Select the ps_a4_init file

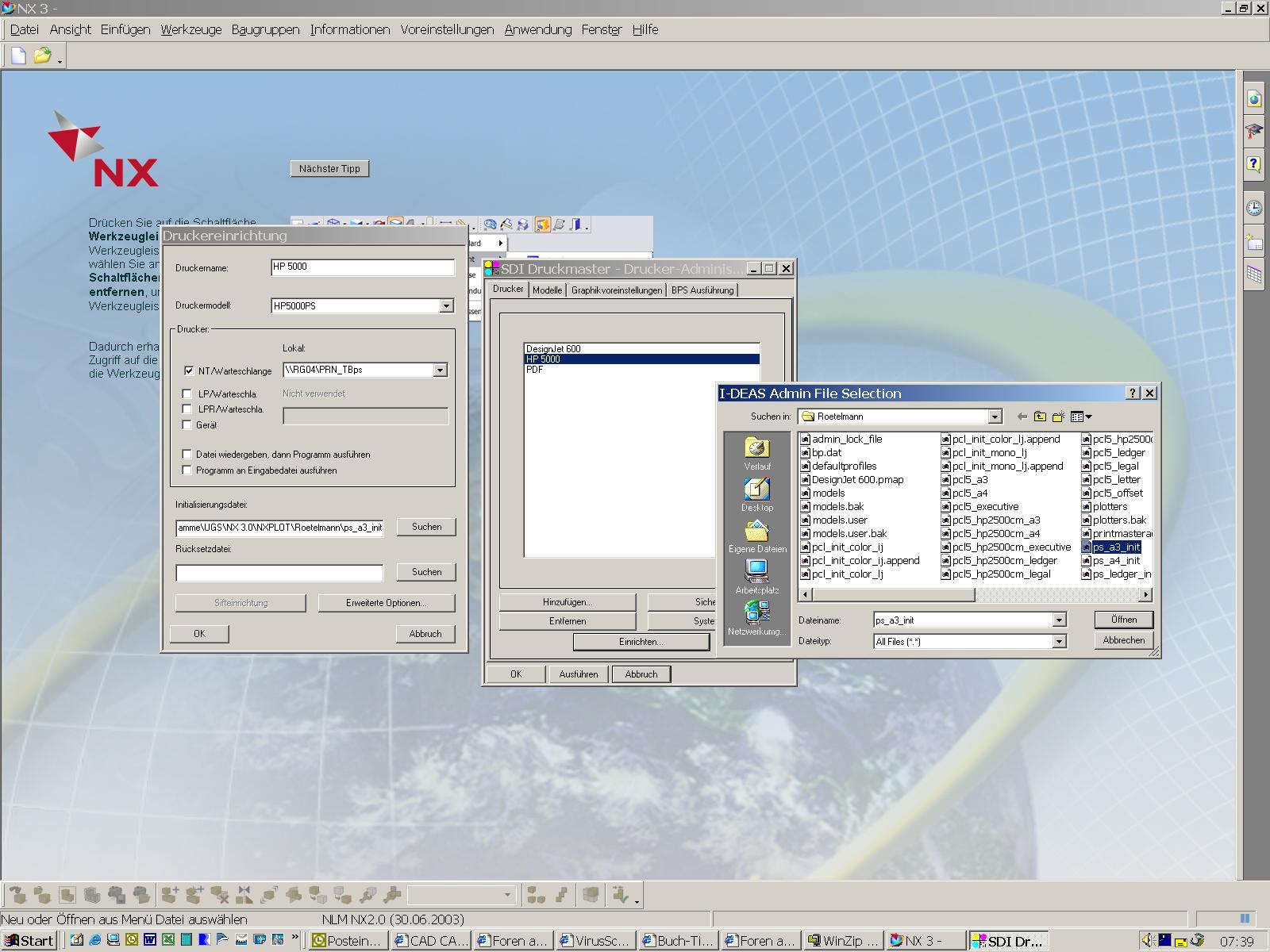[x=1111, y=560]
